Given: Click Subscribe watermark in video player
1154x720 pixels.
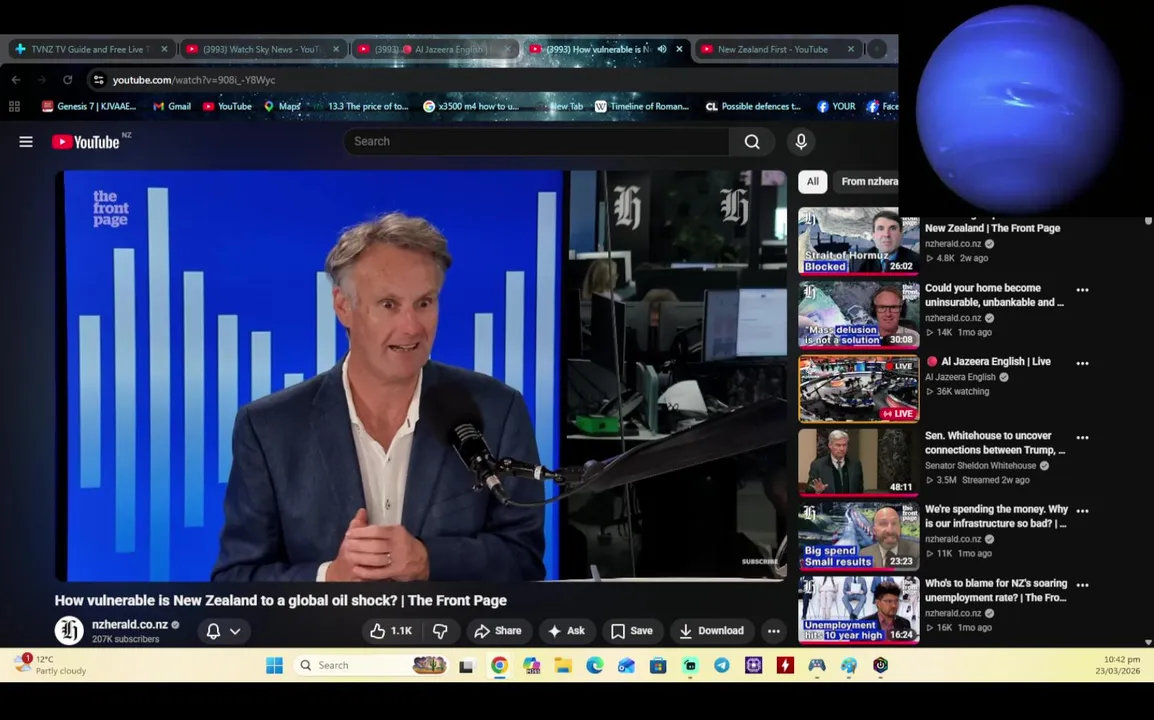Looking at the screenshot, I should click(759, 561).
